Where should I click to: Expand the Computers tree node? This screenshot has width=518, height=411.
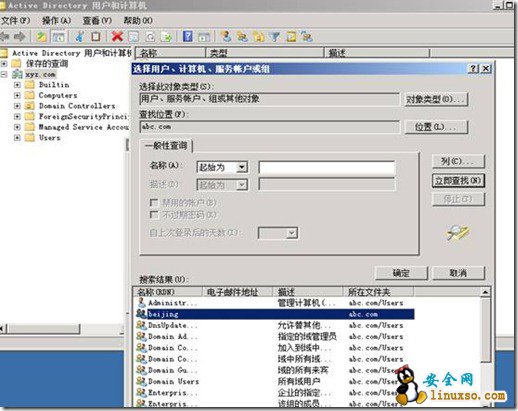point(17,95)
